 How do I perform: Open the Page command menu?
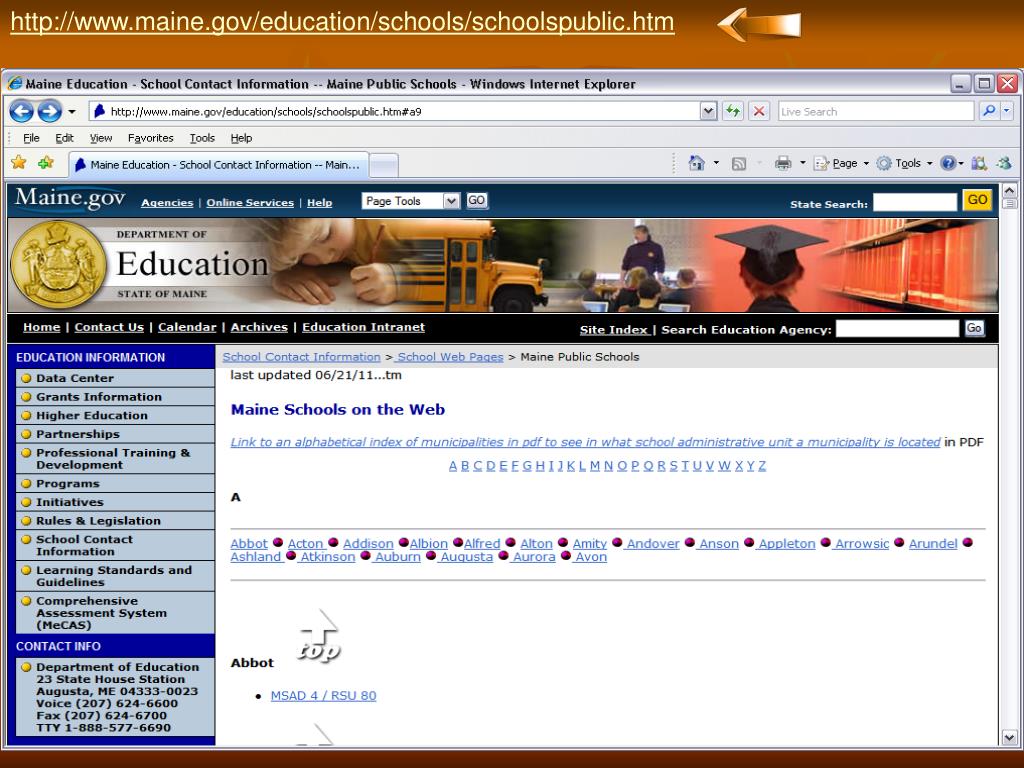(x=841, y=163)
